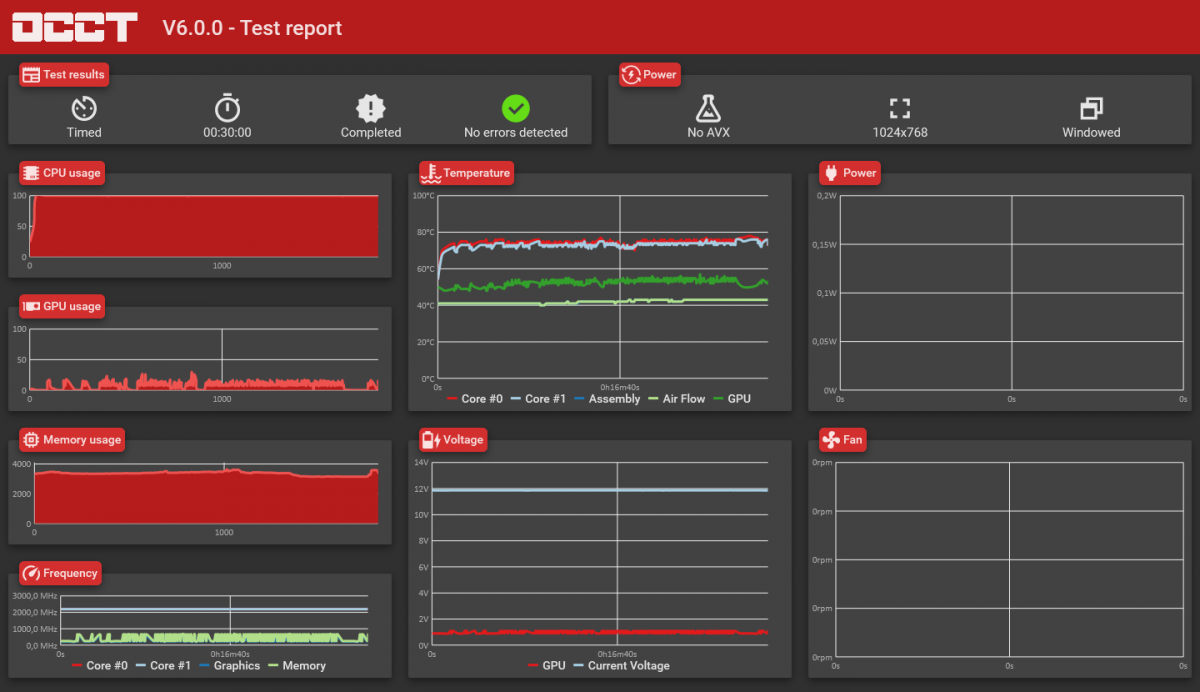
Task: Toggle Memory series in Frequency legend
Action: point(297,666)
